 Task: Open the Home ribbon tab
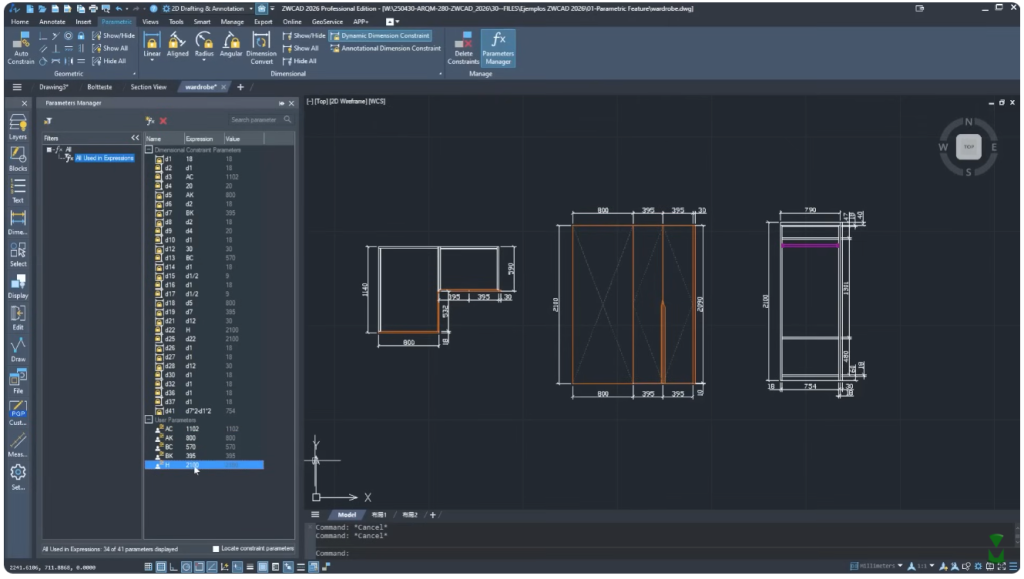(20, 22)
